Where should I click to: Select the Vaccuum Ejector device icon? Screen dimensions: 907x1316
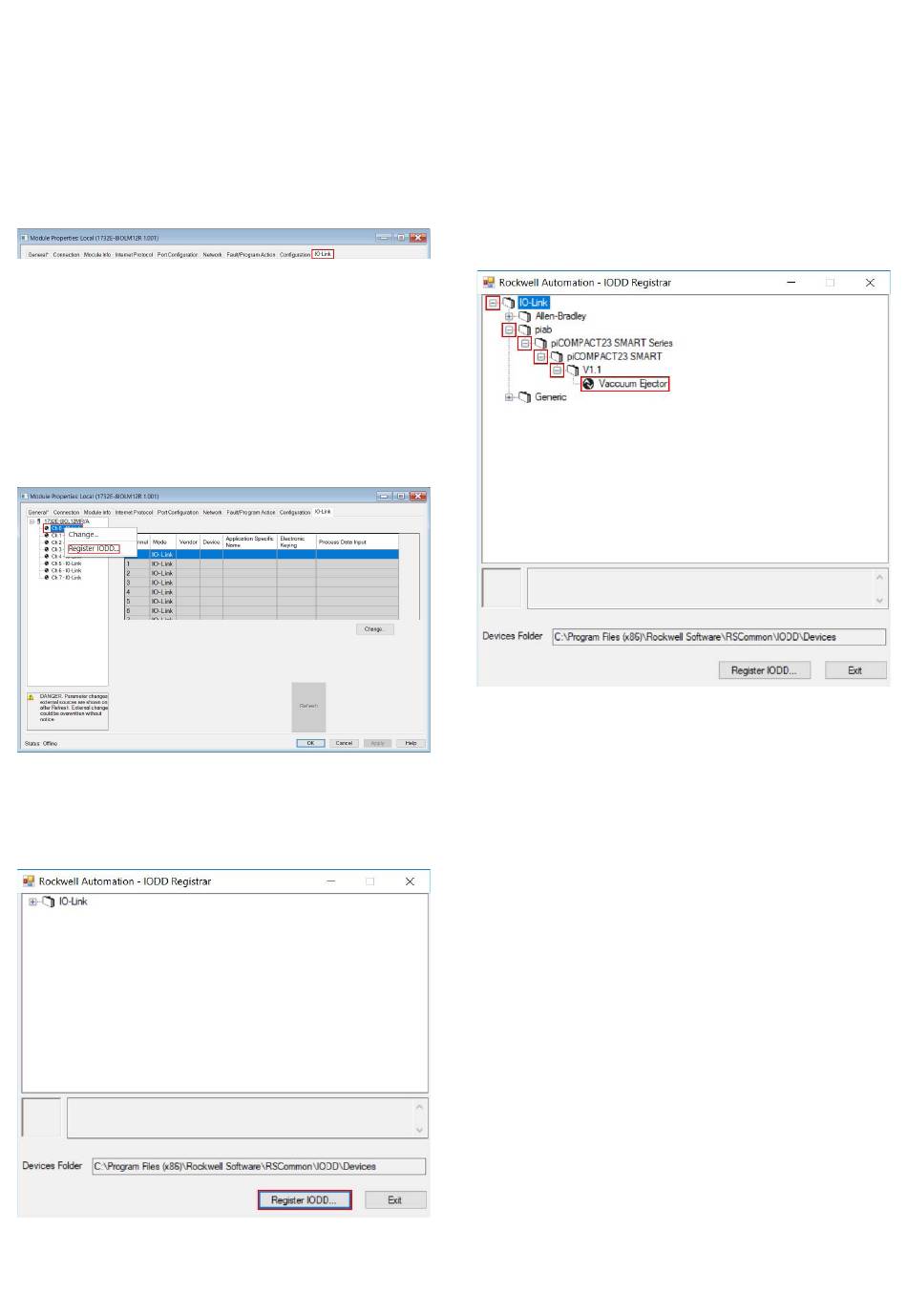tap(588, 384)
